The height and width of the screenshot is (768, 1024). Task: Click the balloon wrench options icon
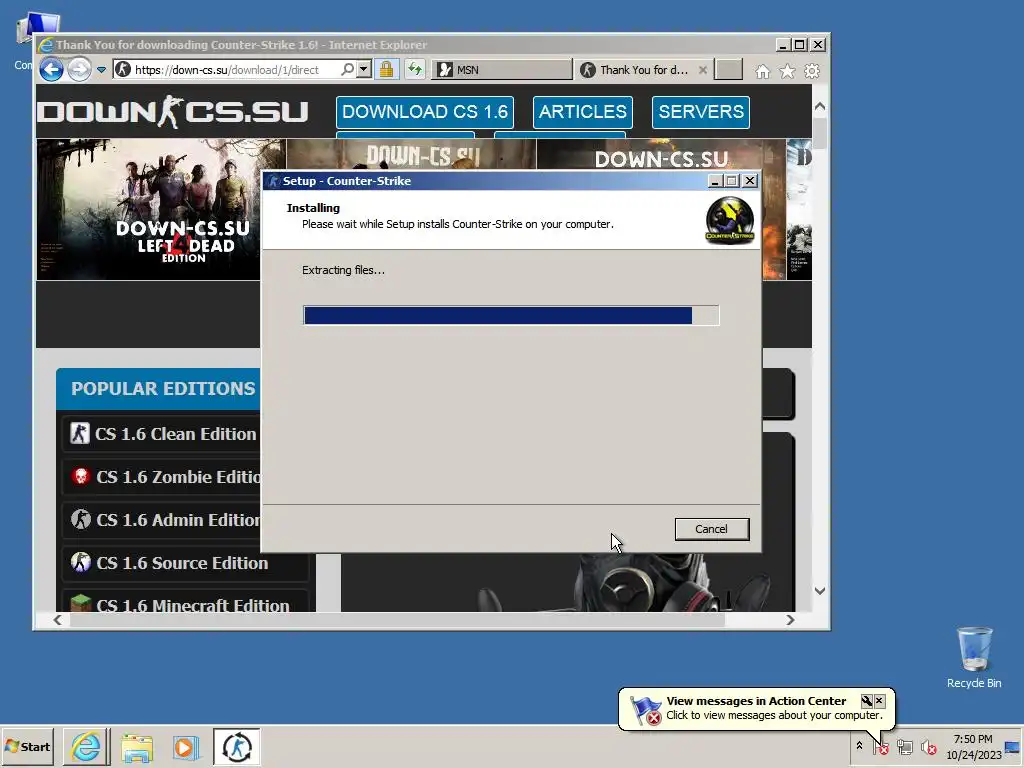[x=867, y=701]
